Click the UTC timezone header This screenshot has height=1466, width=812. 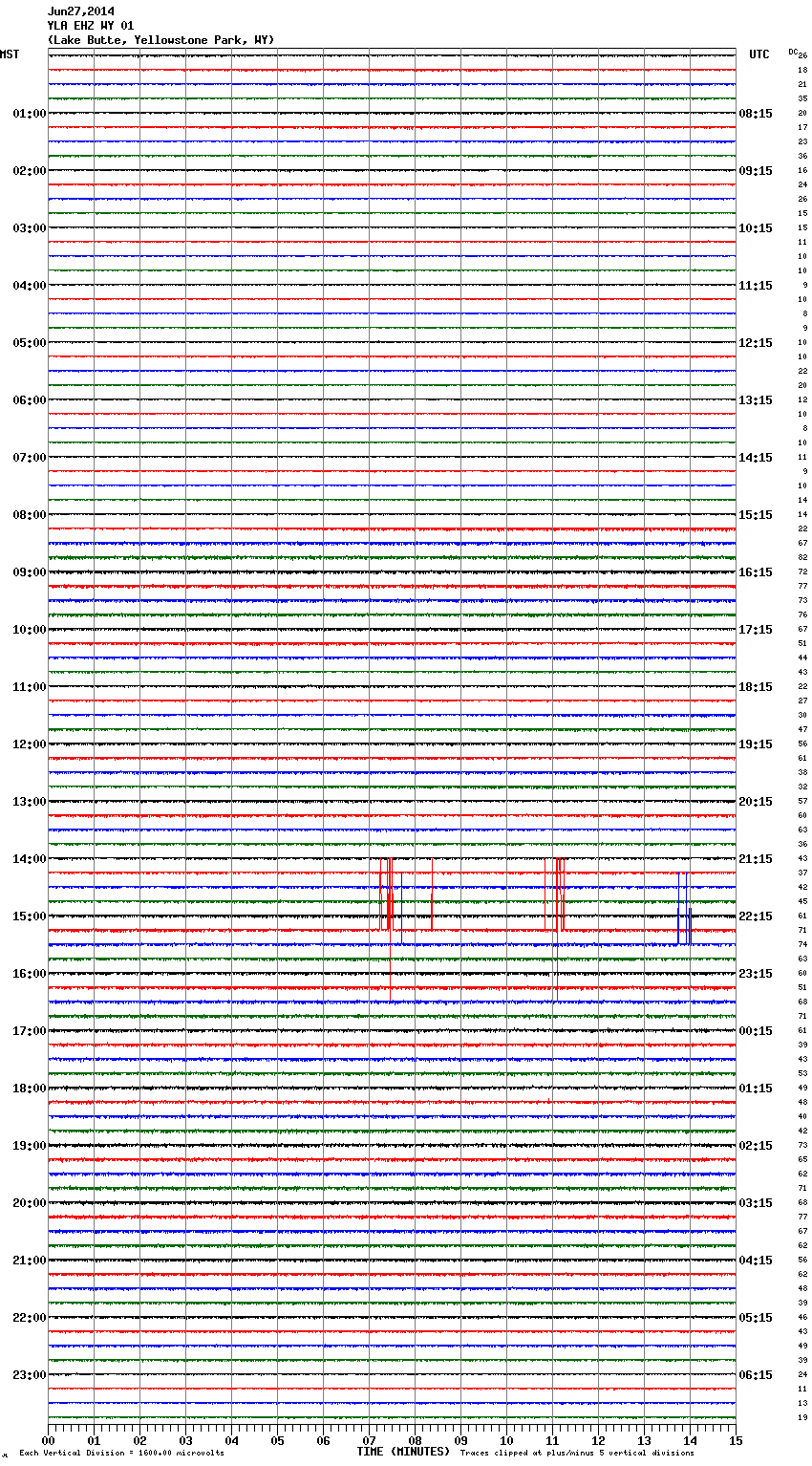click(x=759, y=54)
